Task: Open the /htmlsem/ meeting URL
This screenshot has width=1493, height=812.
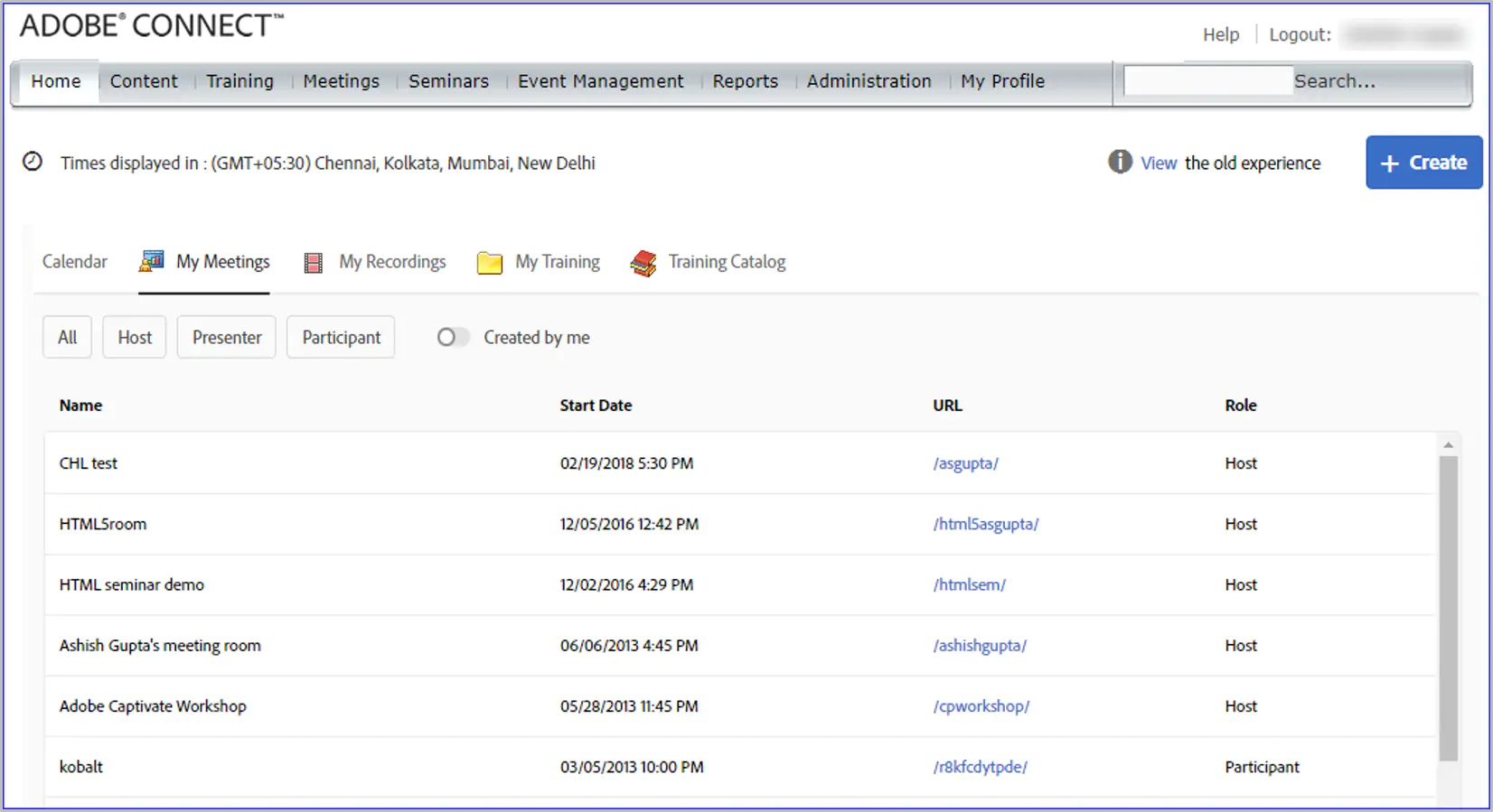Action: click(969, 584)
